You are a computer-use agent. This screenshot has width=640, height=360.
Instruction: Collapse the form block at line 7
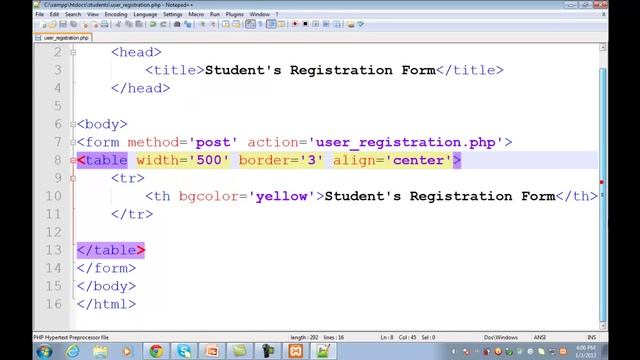pos(73,142)
